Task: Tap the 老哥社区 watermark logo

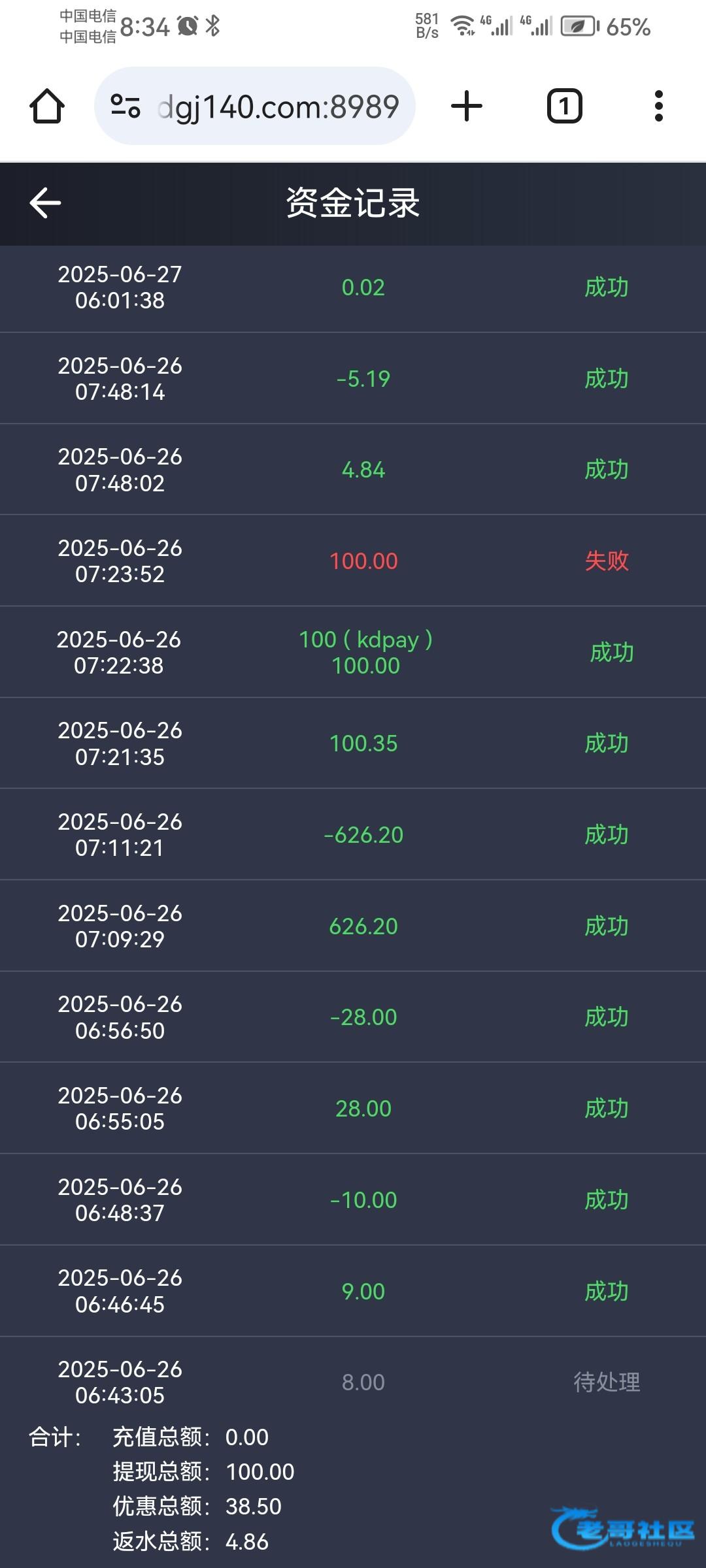Action: [623, 1529]
